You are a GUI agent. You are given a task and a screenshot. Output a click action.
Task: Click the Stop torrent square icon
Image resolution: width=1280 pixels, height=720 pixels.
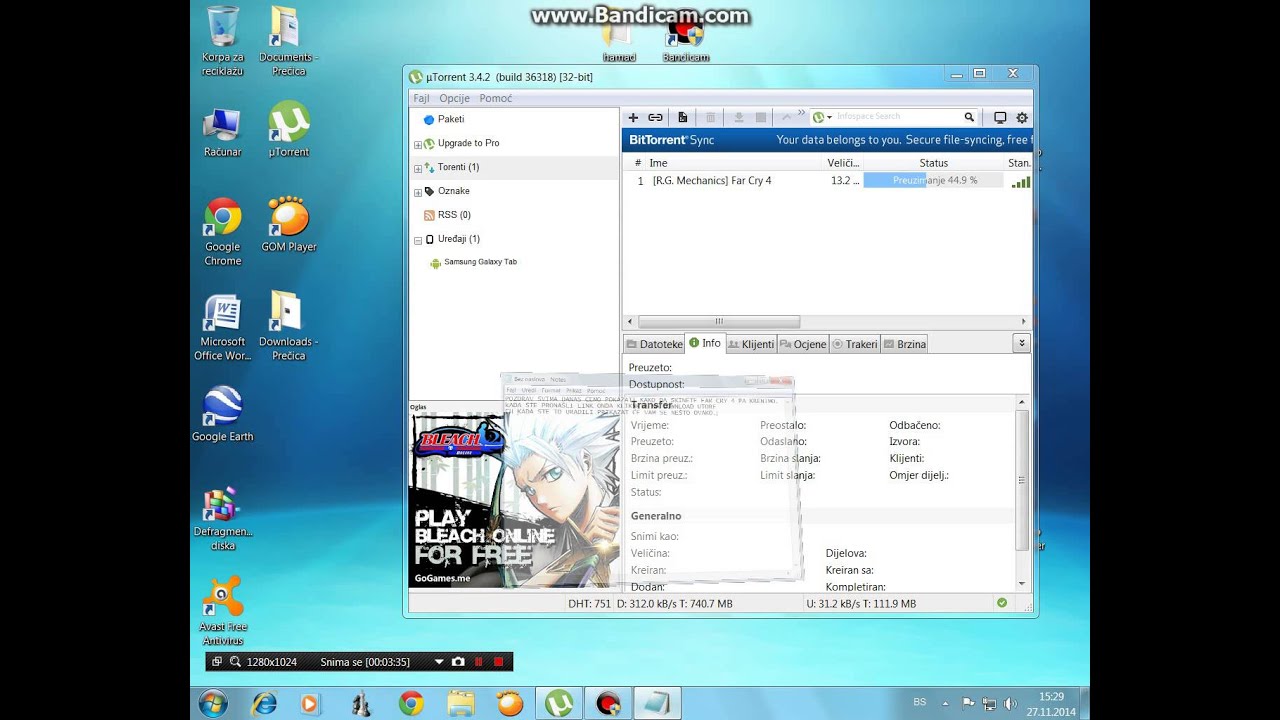pos(761,118)
